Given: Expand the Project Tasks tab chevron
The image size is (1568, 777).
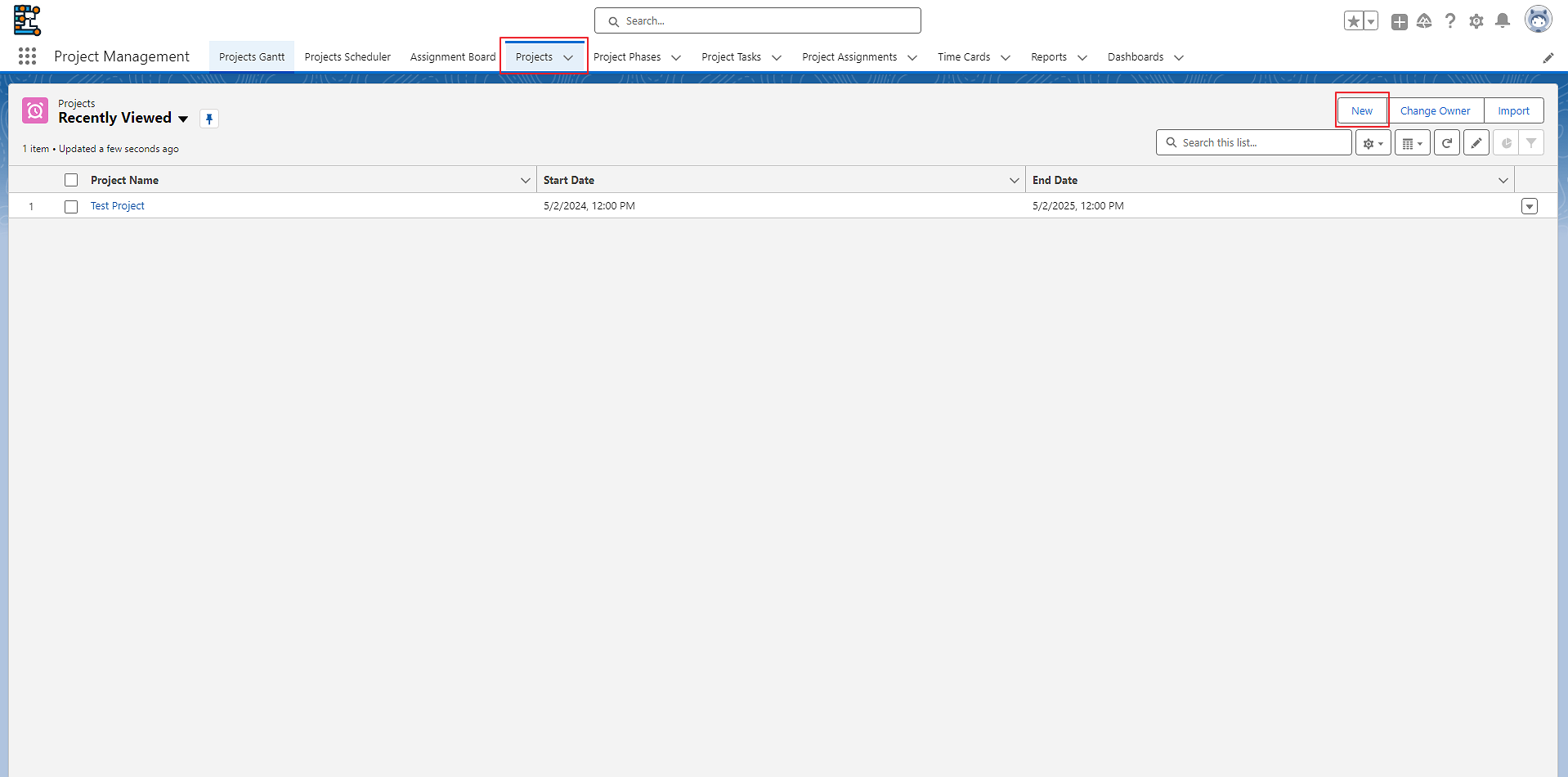Looking at the screenshot, I should (x=777, y=58).
